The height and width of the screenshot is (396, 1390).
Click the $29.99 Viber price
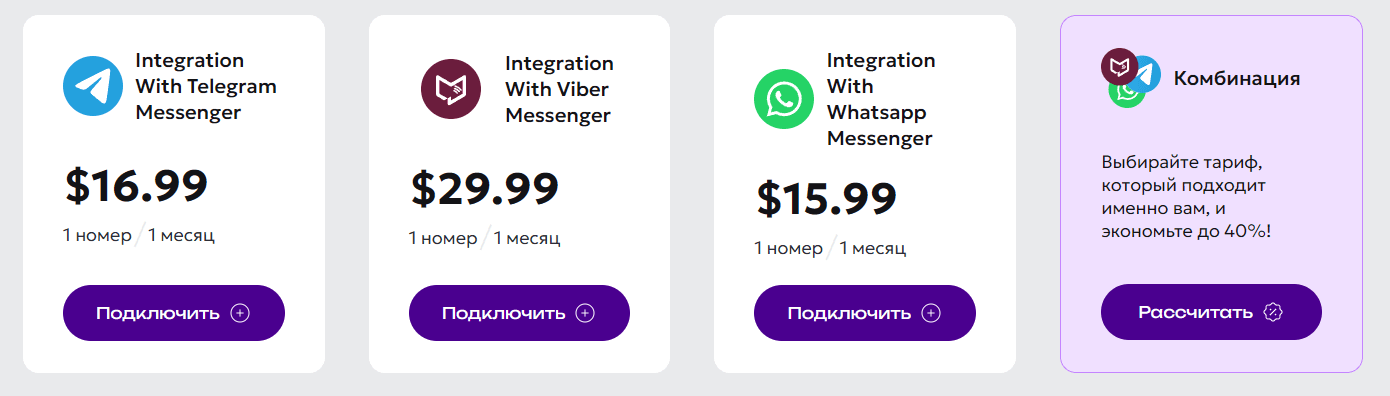484,188
